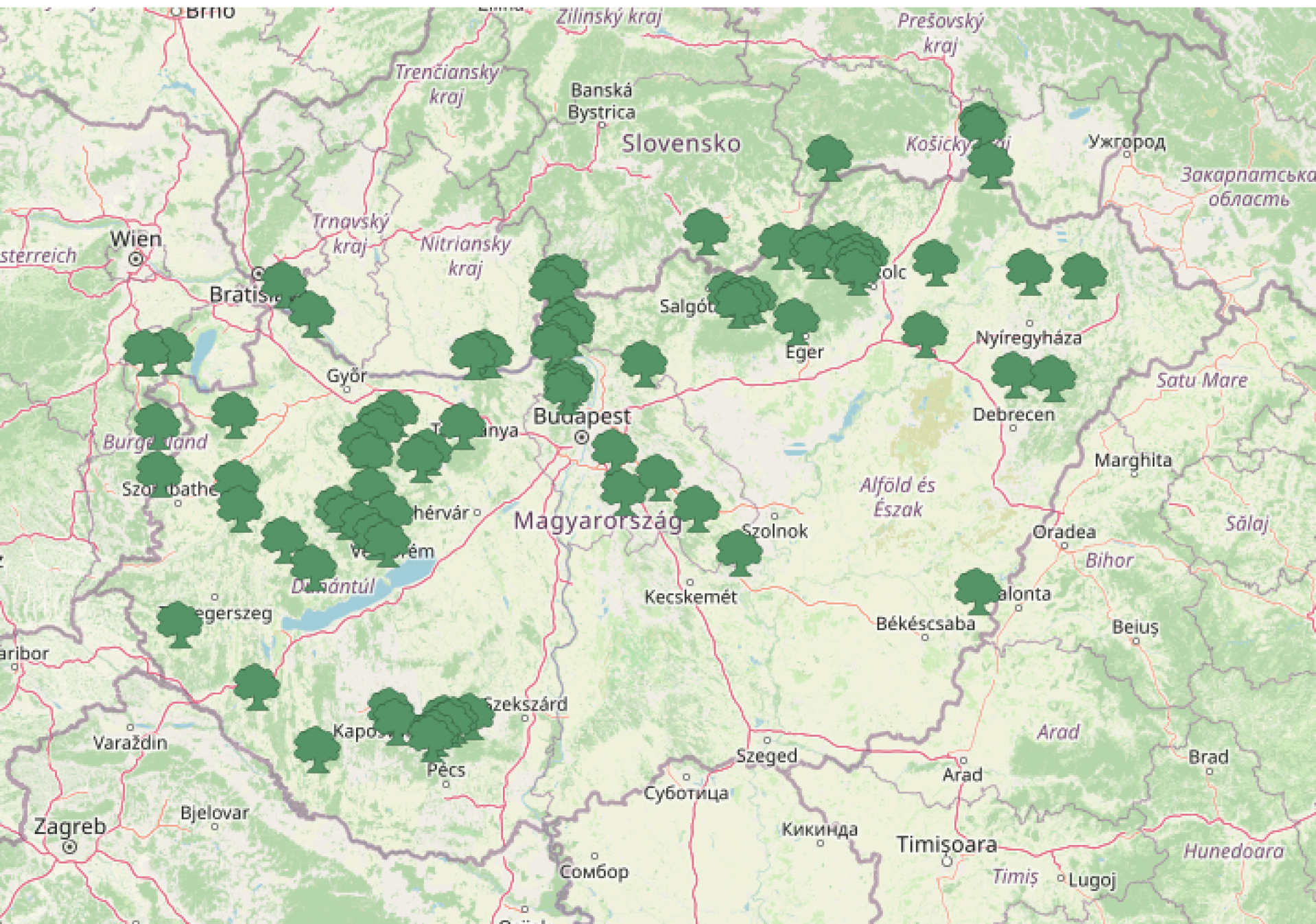
Task: Select the Beiuș town label
Action: pyautogui.click(x=1136, y=627)
